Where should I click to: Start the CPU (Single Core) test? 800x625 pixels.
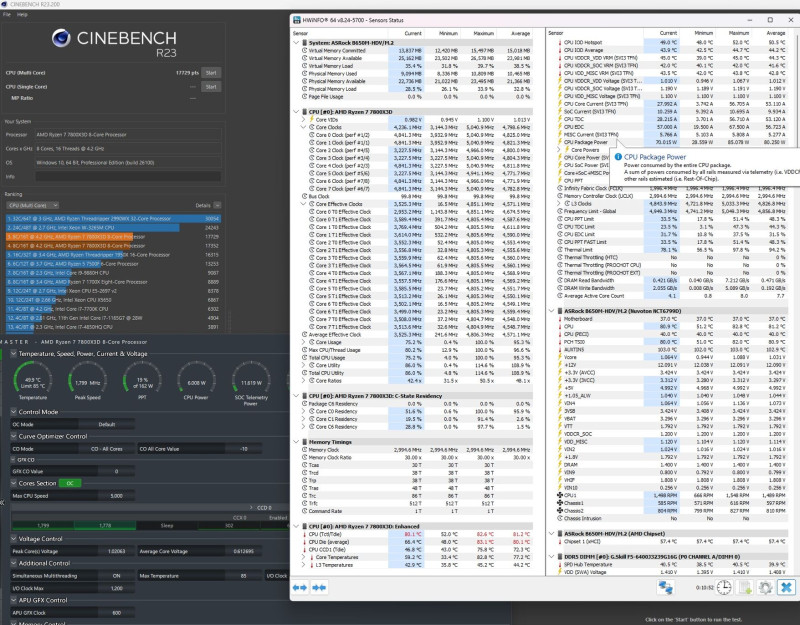pos(211,87)
